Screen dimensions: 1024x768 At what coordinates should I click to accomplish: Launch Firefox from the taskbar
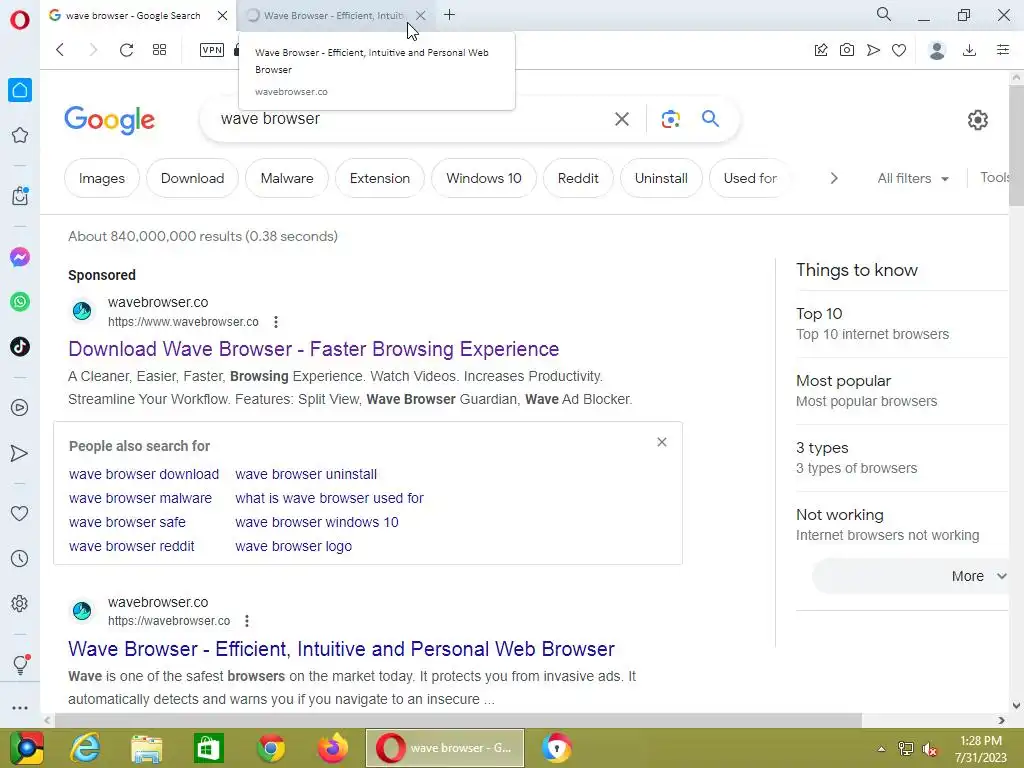[332, 748]
